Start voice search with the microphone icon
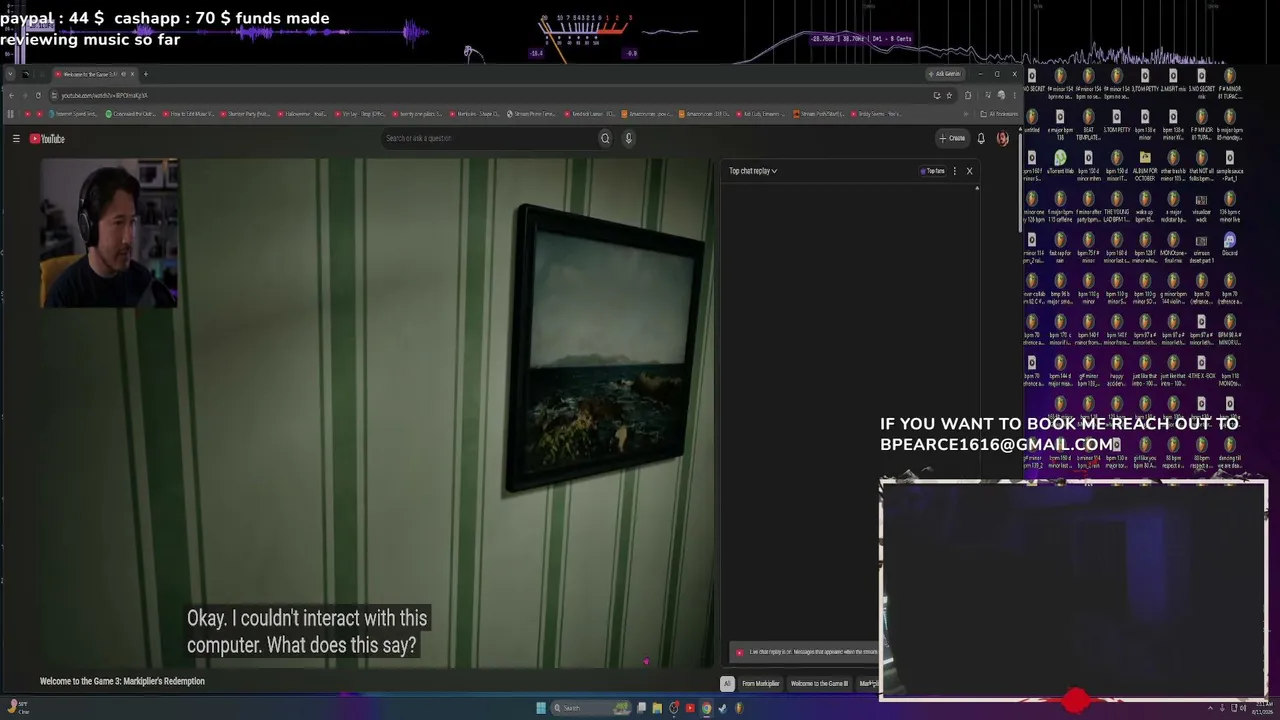The image size is (1280, 720). pos(628,139)
